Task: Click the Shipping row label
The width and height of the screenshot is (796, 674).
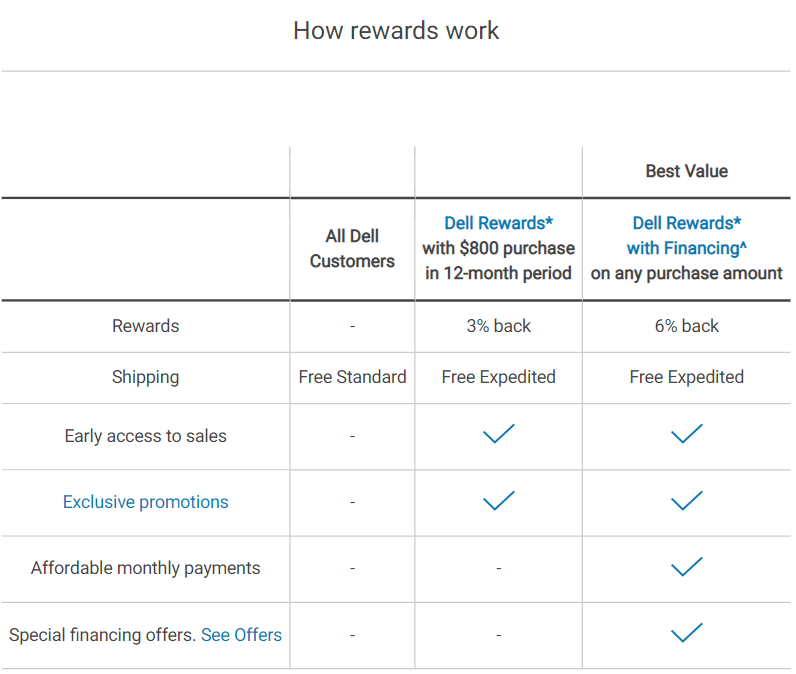Action: point(146,377)
